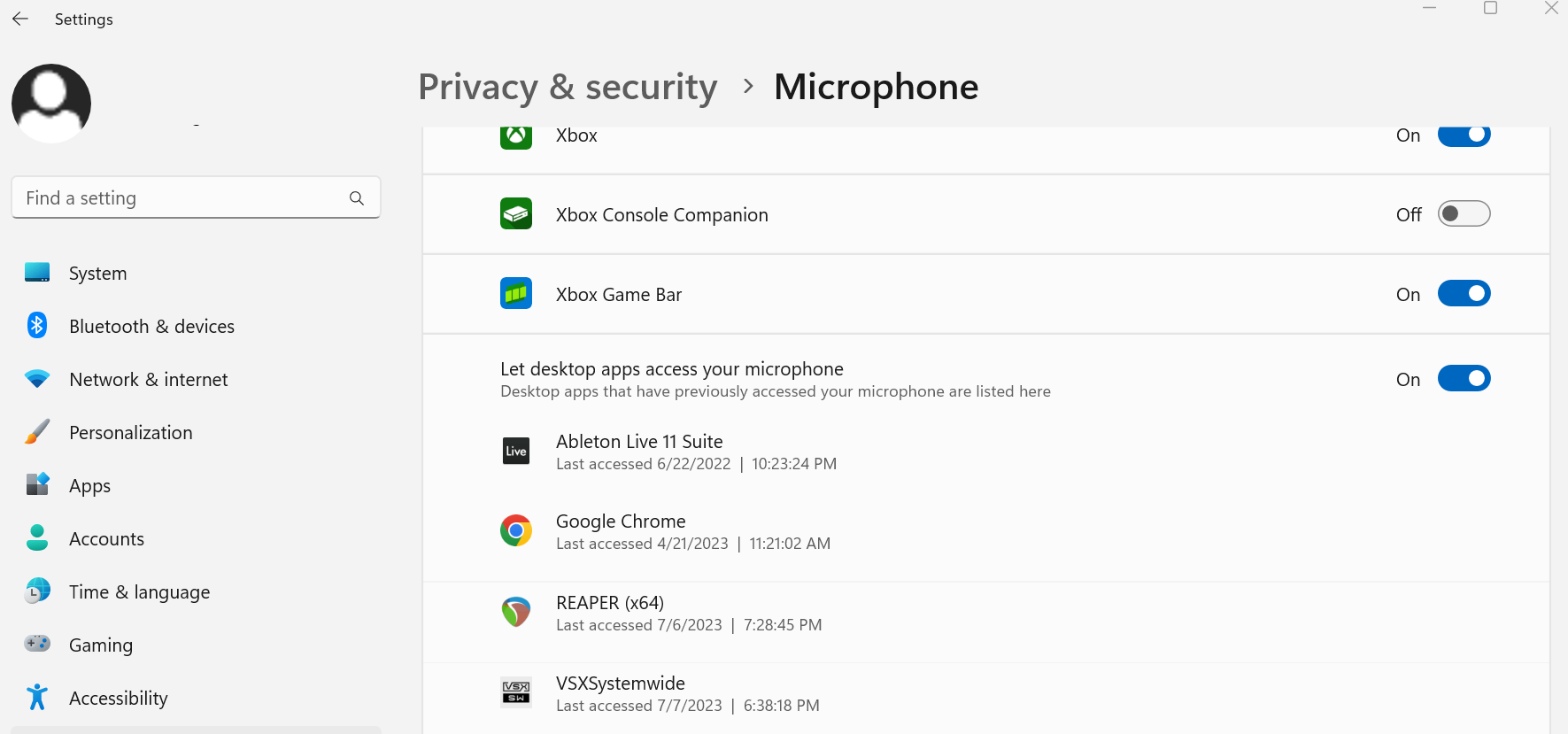Viewport: 1568px width, 734px height.
Task: Open the user profile avatar
Action: [x=51, y=104]
